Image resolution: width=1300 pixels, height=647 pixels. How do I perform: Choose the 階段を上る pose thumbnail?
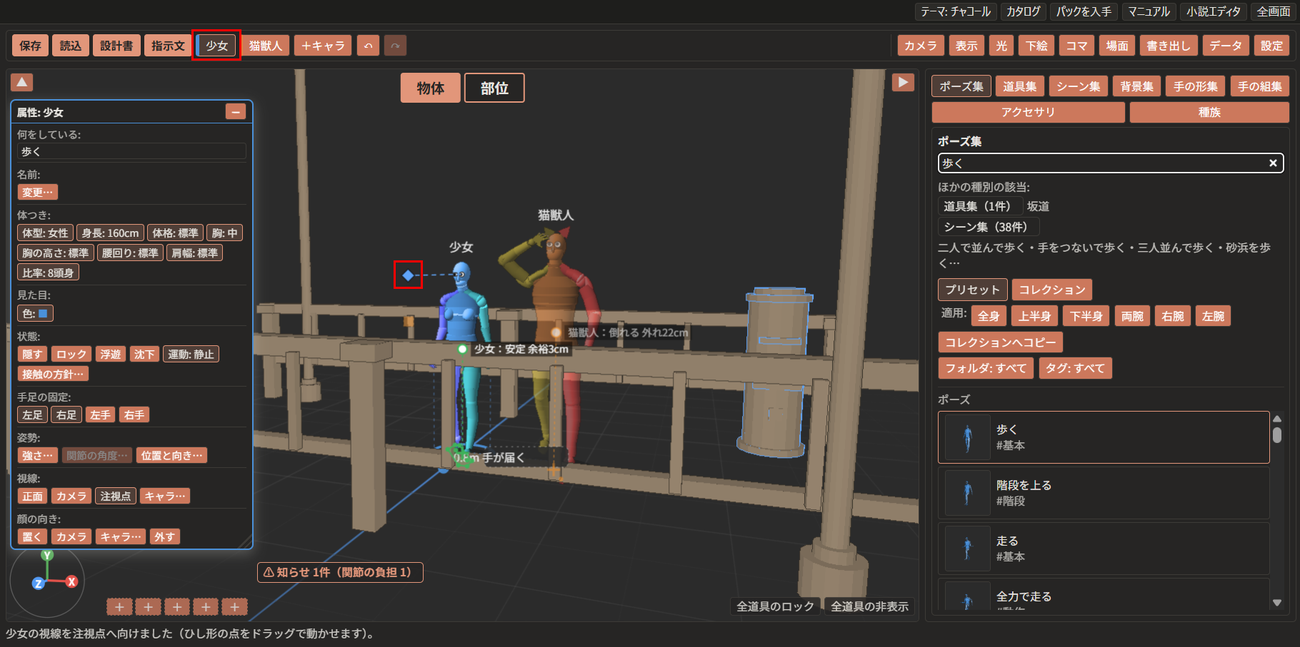(x=967, y=493)
